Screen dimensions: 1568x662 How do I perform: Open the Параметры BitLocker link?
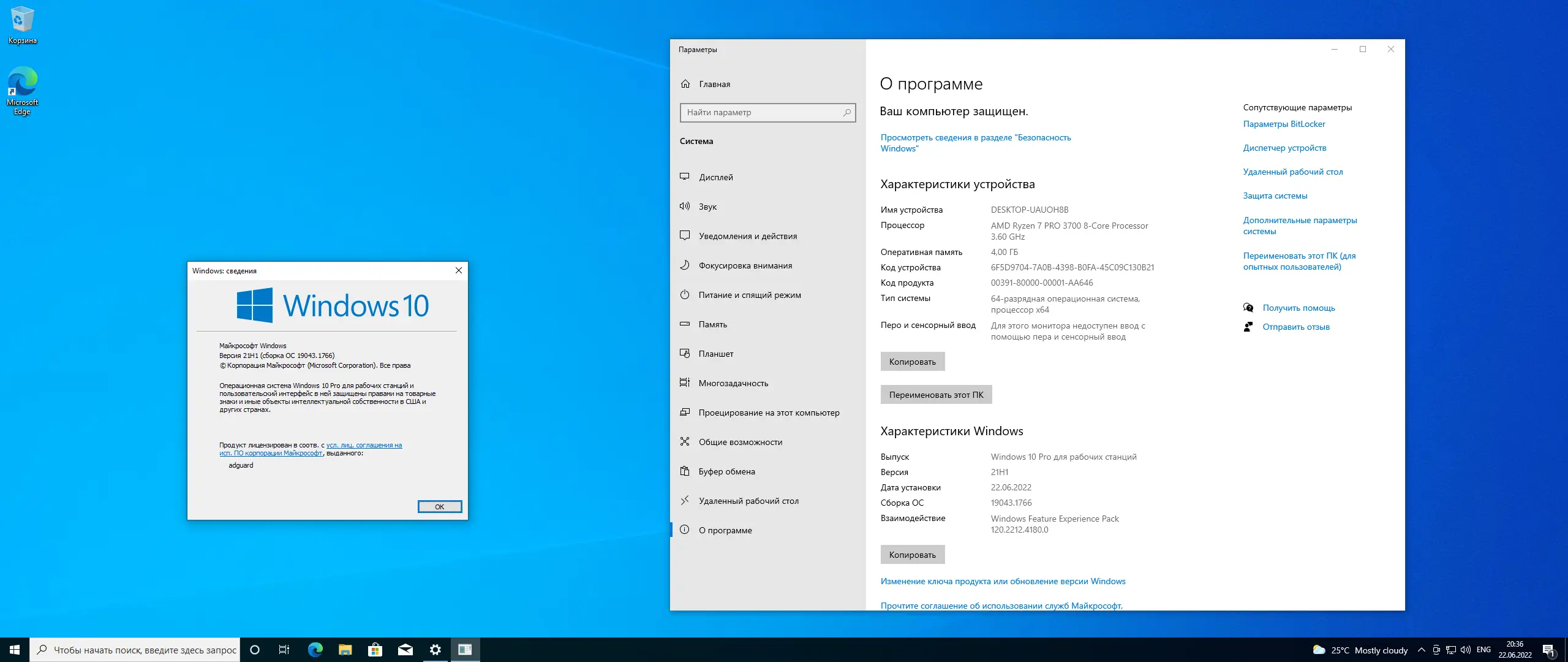pos(1284,124)
